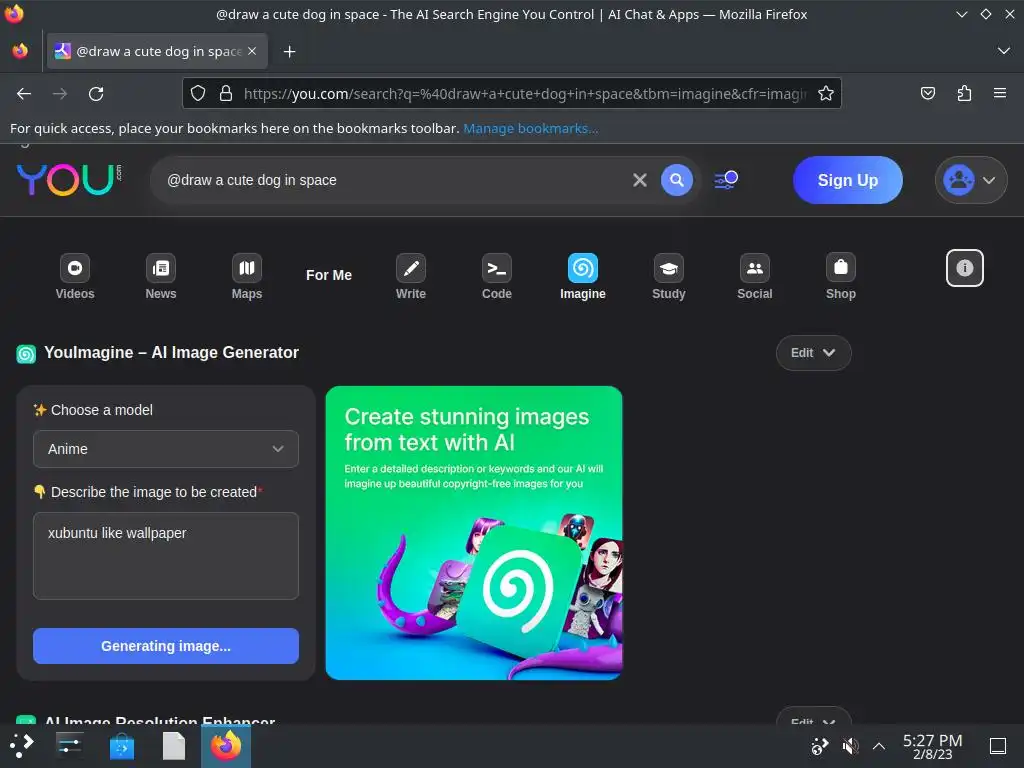Close the @draw a cute dog tab
Screen dimensions: 1024x768
click(x=252, y=51)
